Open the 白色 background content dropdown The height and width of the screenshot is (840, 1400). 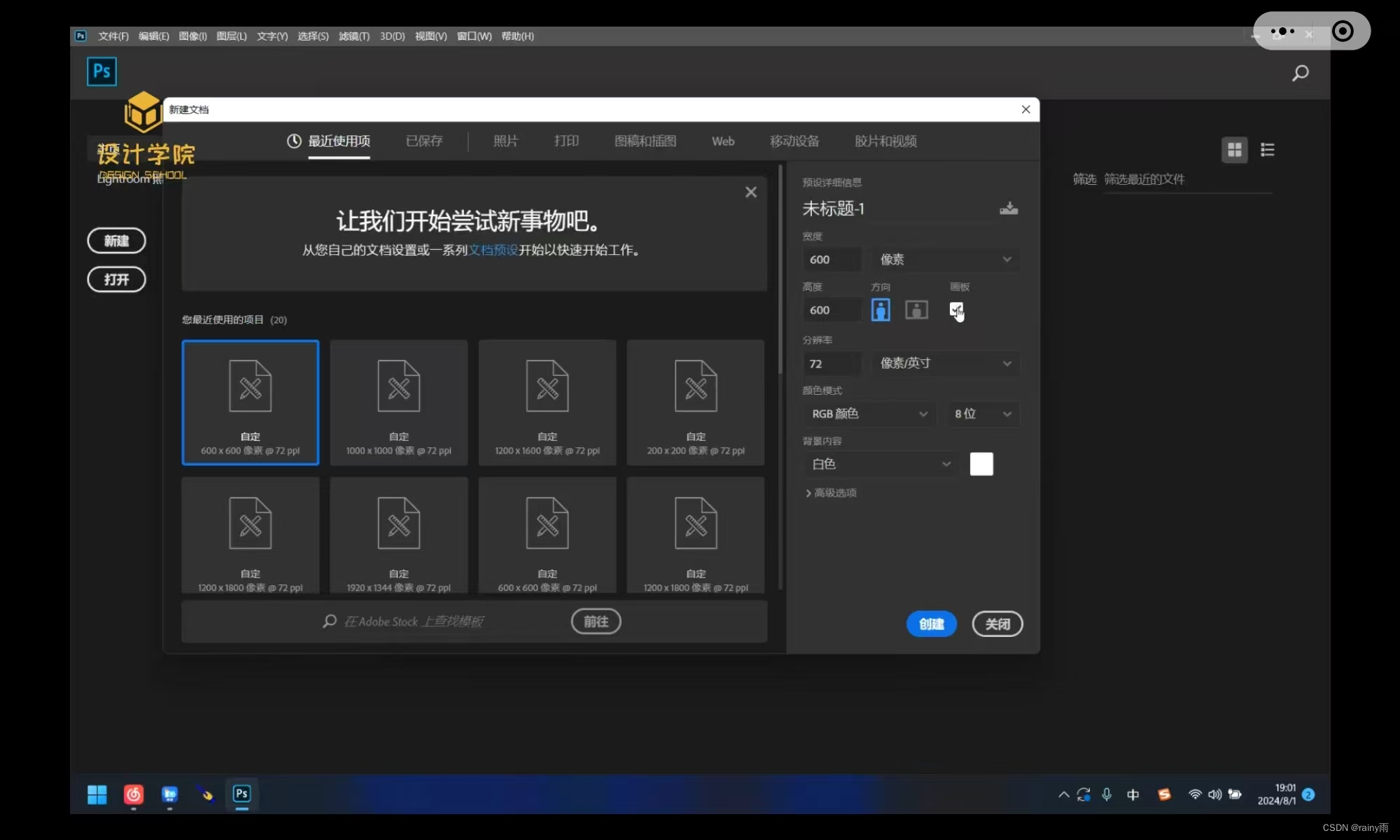[x=881, y=464]
